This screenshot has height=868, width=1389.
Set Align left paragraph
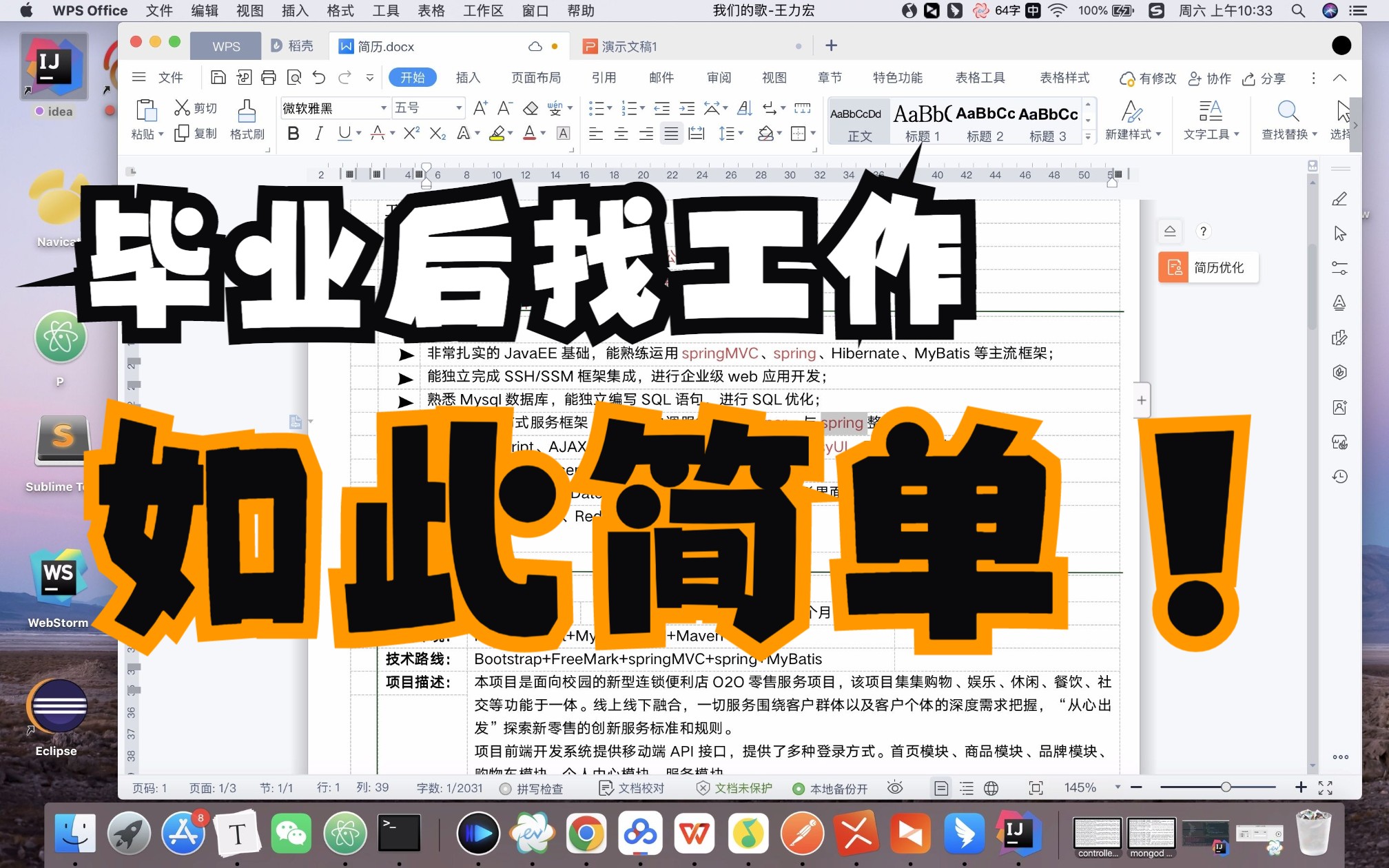596,134
